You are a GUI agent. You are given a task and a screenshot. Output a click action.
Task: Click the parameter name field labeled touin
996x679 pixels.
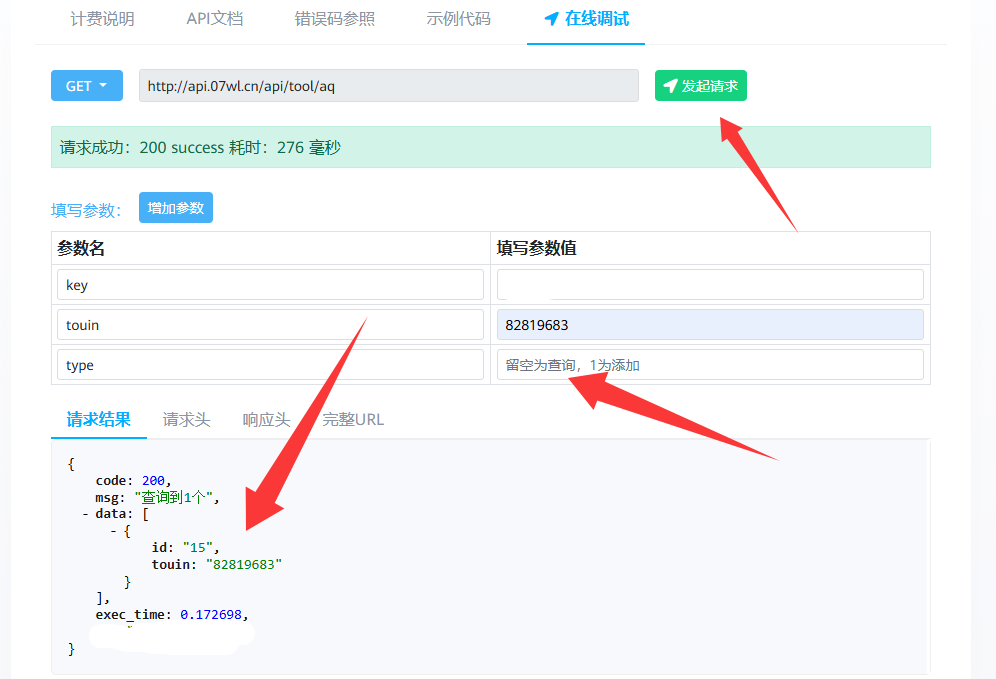click(270, 325)
